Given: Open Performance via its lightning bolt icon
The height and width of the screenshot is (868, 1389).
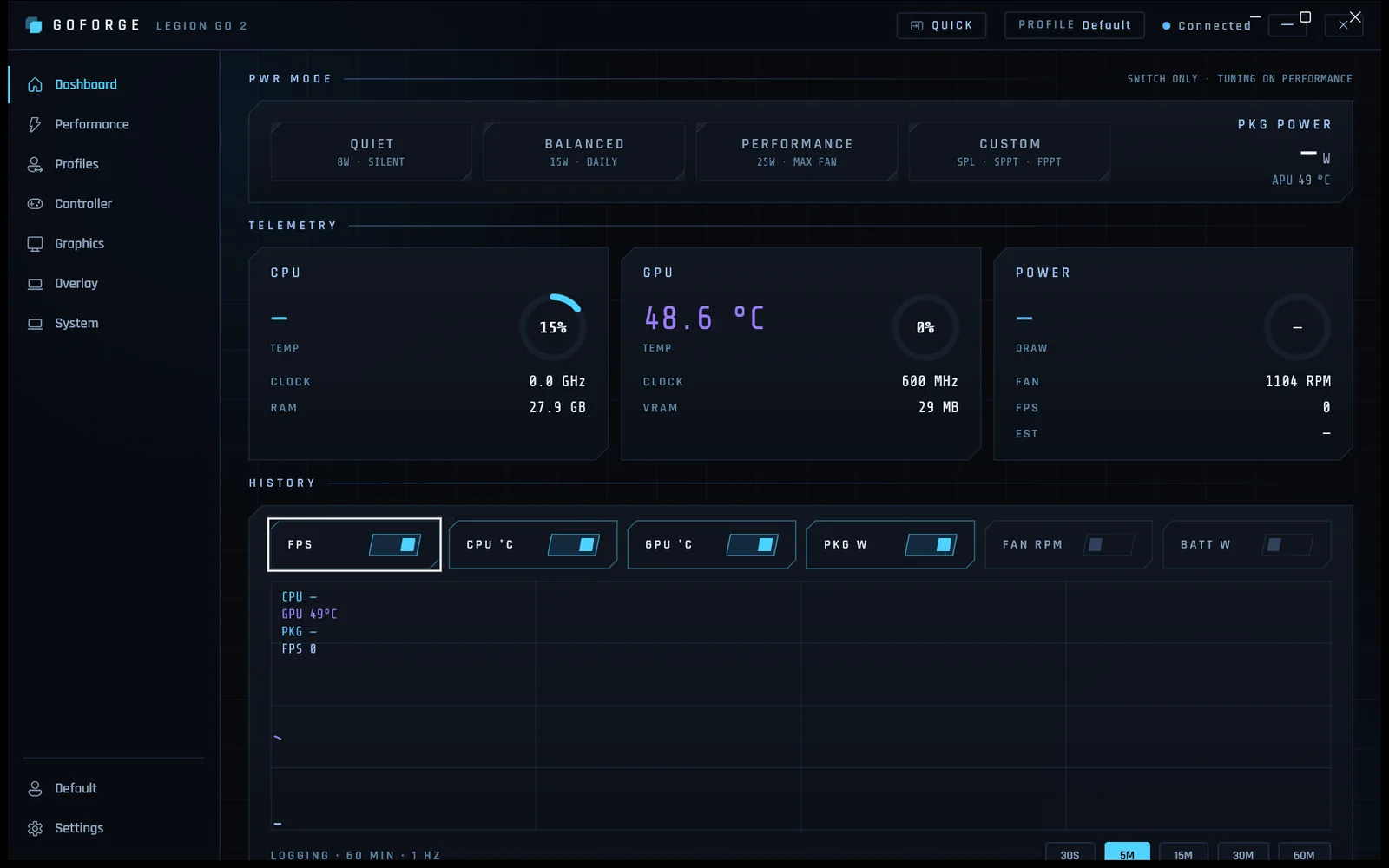Looking at the screenshot, I should [x=35, y=124].
